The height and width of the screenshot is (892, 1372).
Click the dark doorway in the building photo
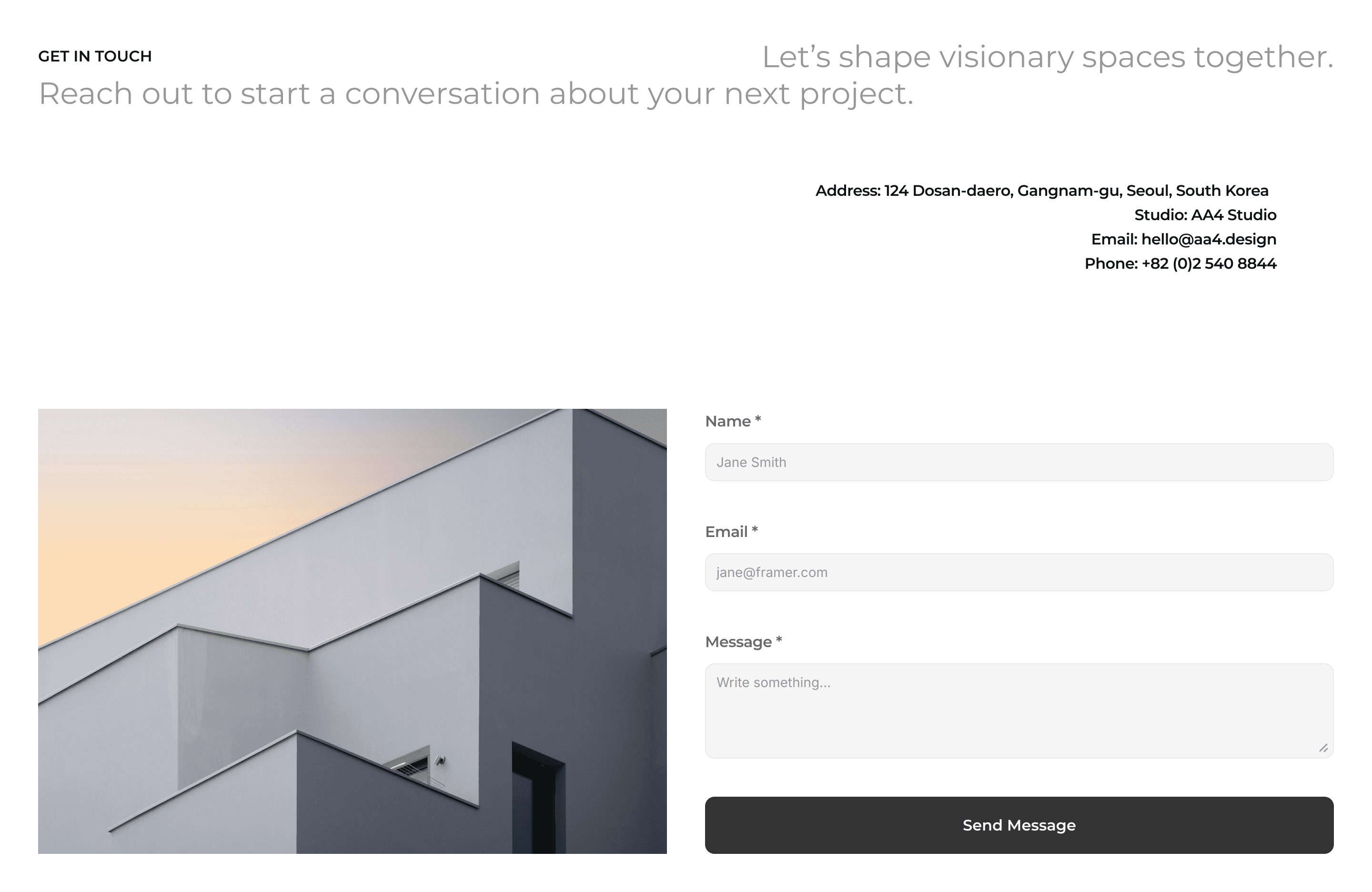pyautogui.click(x=538, y=799)
